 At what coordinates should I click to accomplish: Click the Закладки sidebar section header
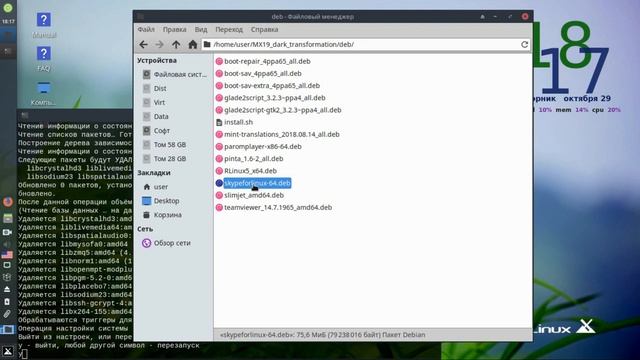[x=153, y=173]
